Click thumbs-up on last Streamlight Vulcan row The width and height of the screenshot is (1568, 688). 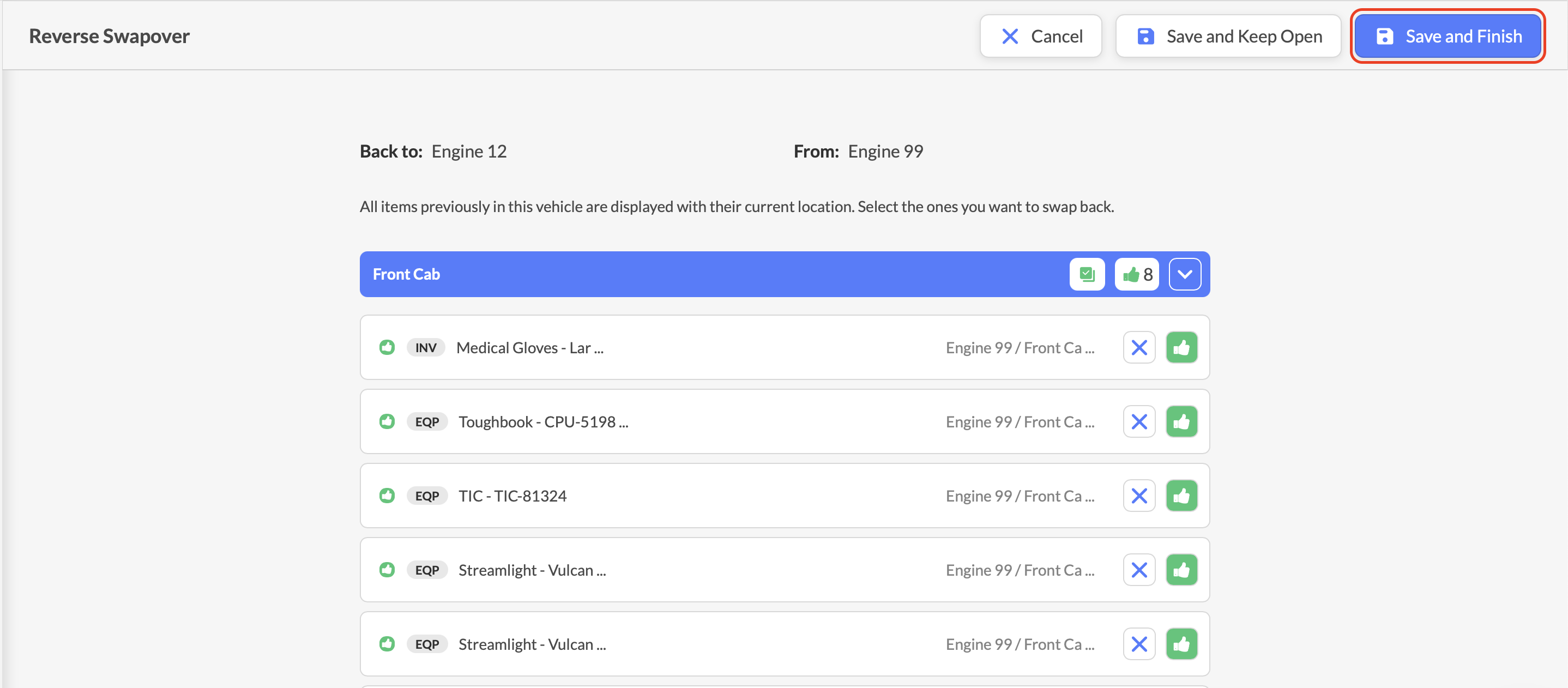[x=1181, y=643]
